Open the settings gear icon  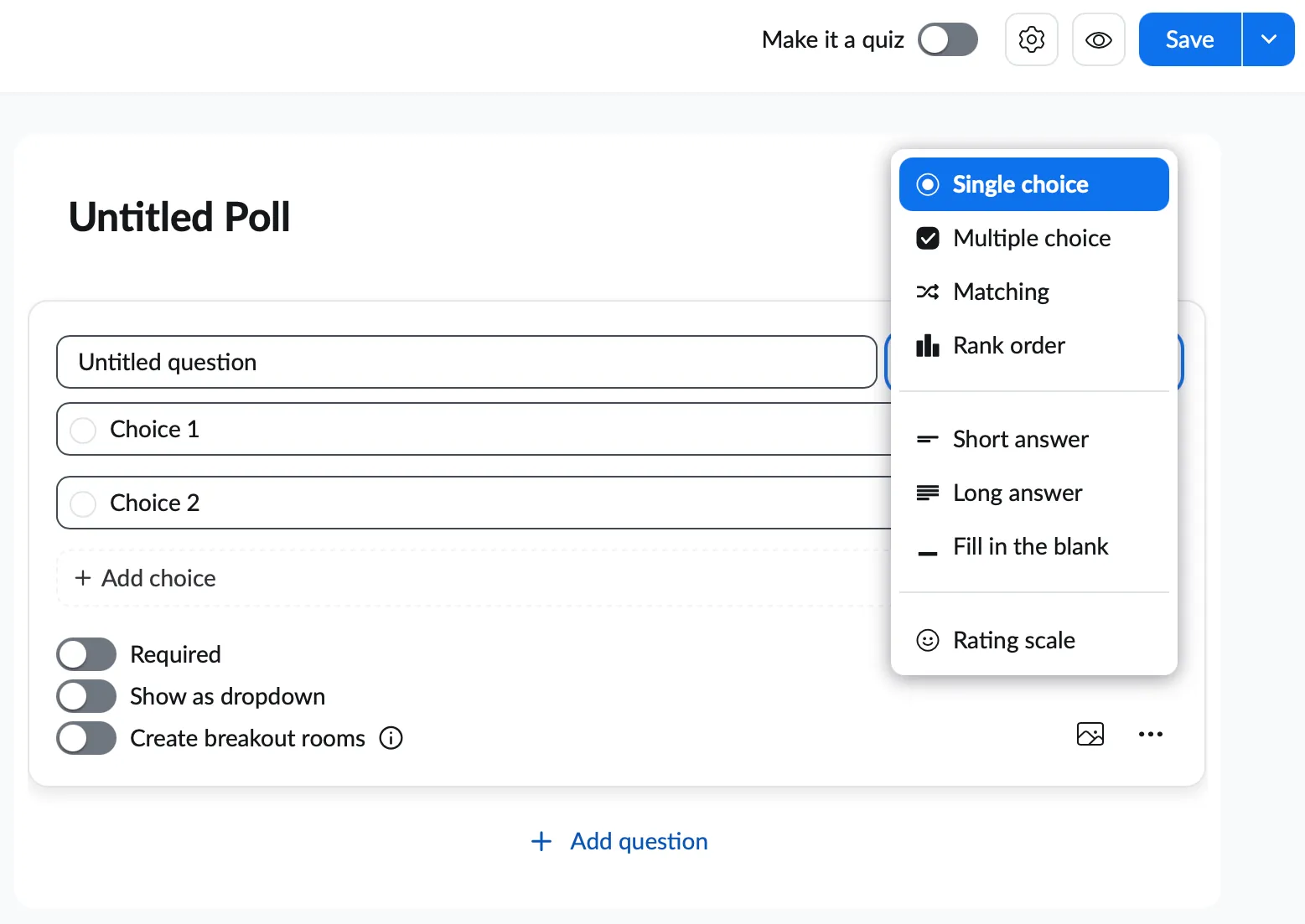click(1031, 39)
